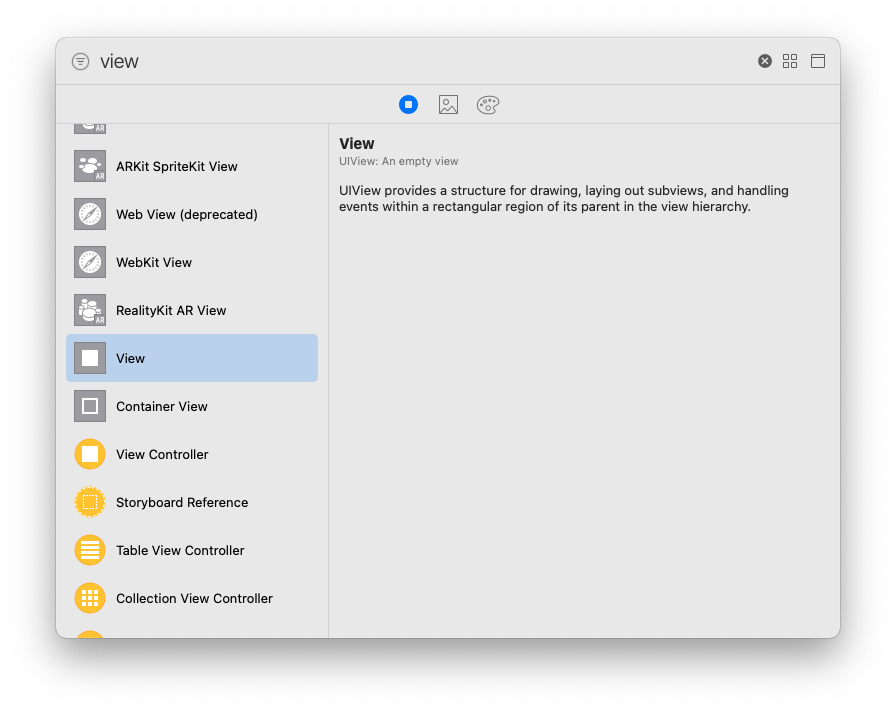Select the Table View Controller icon
Screen dimensions: 896x712
90,550
